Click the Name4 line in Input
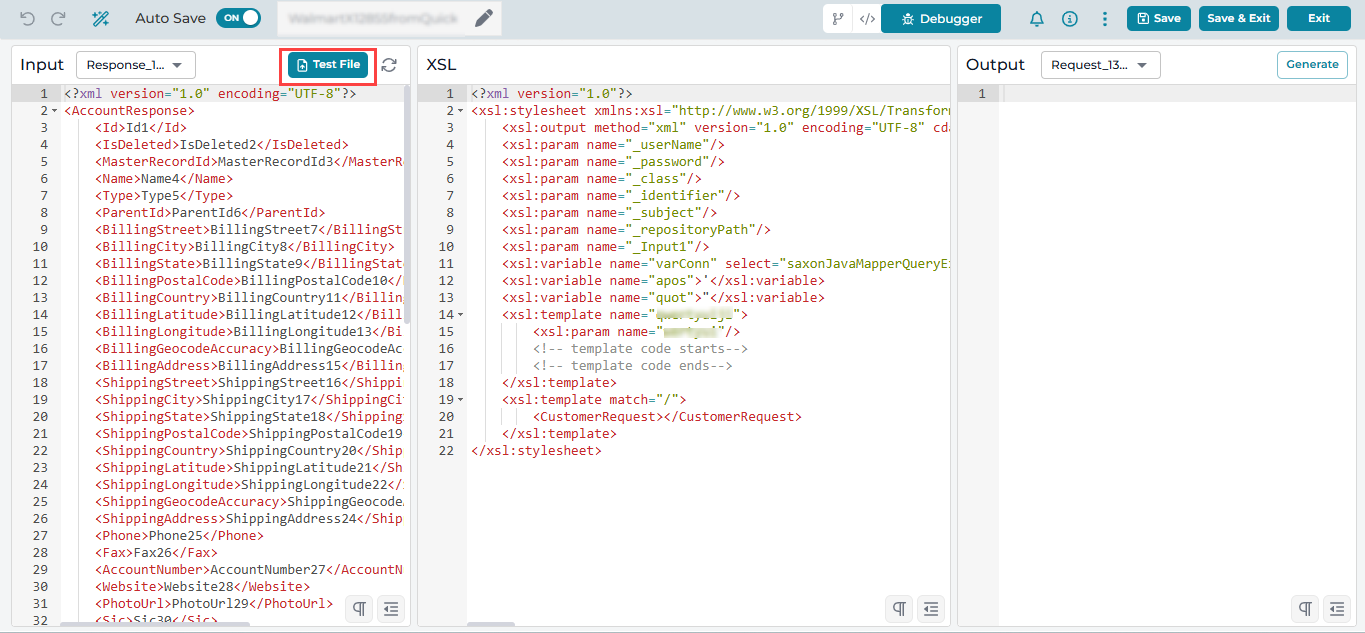1365x633 pixels. pos(164,179)
